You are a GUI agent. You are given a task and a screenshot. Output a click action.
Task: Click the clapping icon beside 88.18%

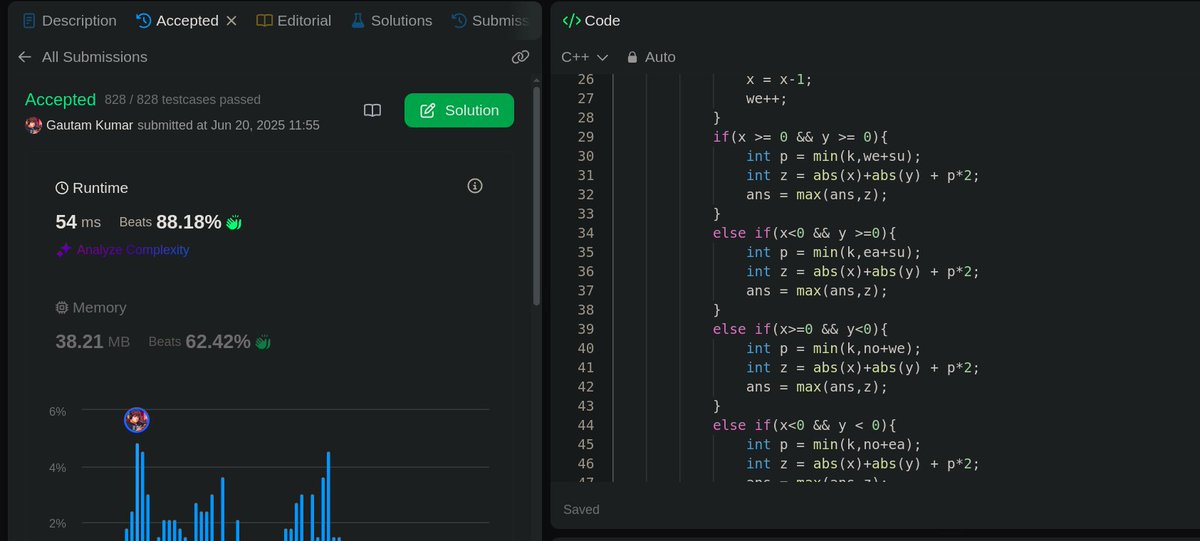(x=234, y=222)
